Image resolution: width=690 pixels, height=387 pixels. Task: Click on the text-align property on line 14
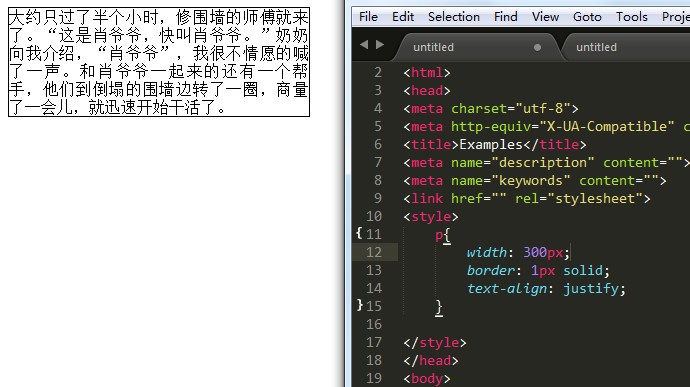(x=507, y=288)
